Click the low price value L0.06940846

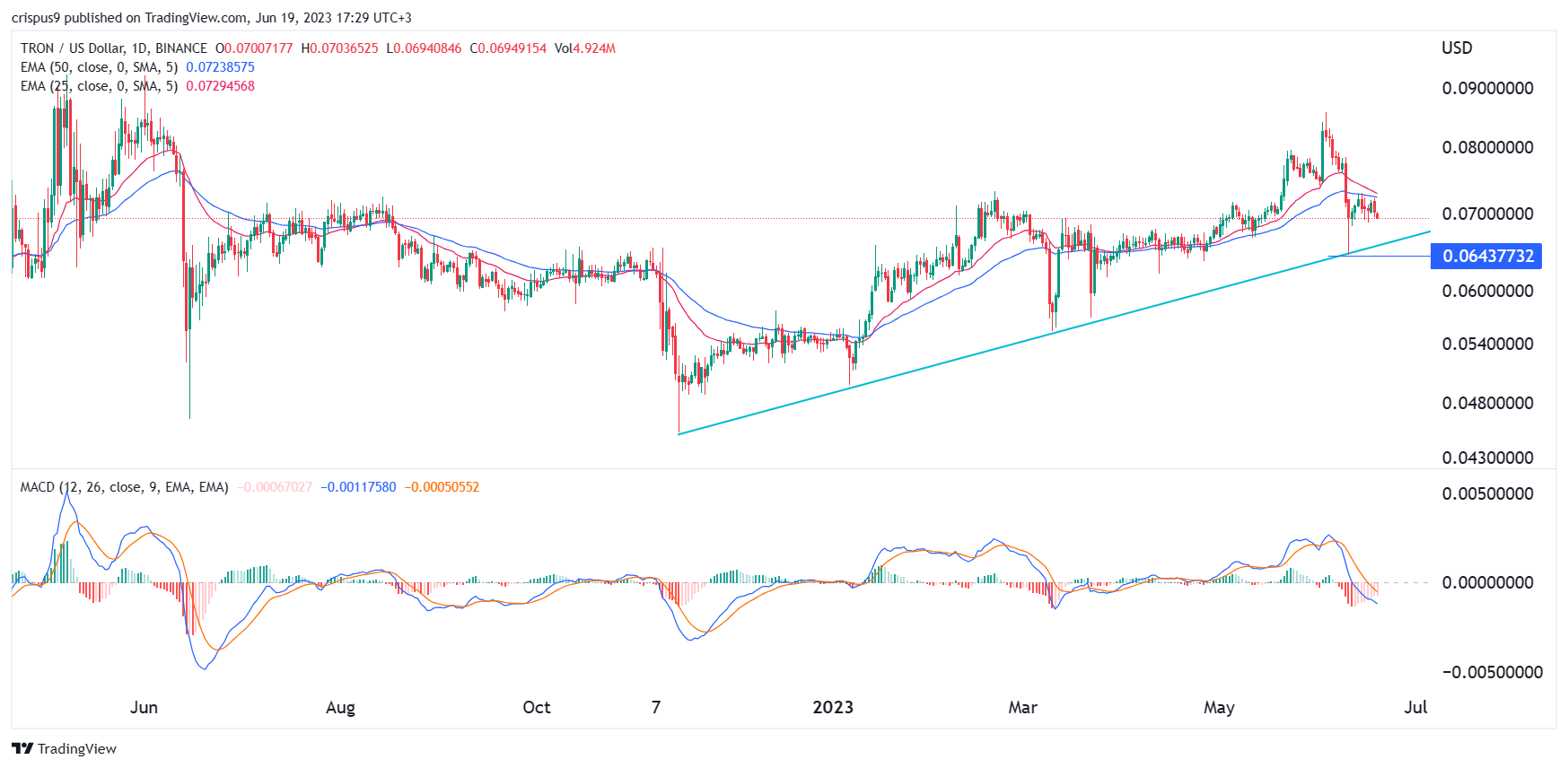point(425,48)
